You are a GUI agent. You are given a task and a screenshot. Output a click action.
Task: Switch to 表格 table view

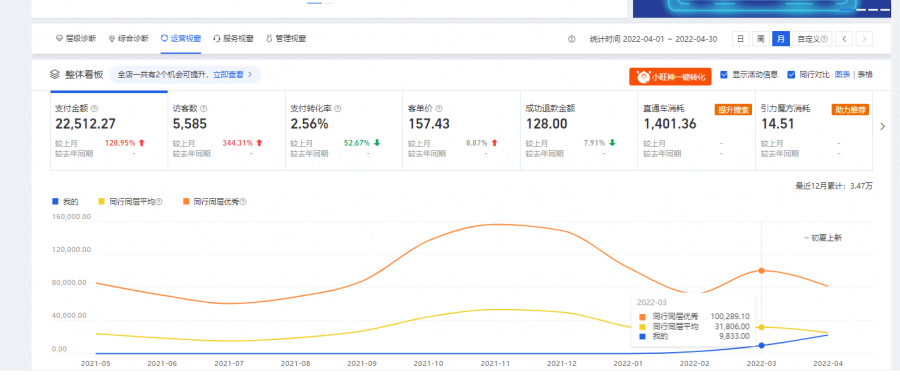(x=865, y=75)
